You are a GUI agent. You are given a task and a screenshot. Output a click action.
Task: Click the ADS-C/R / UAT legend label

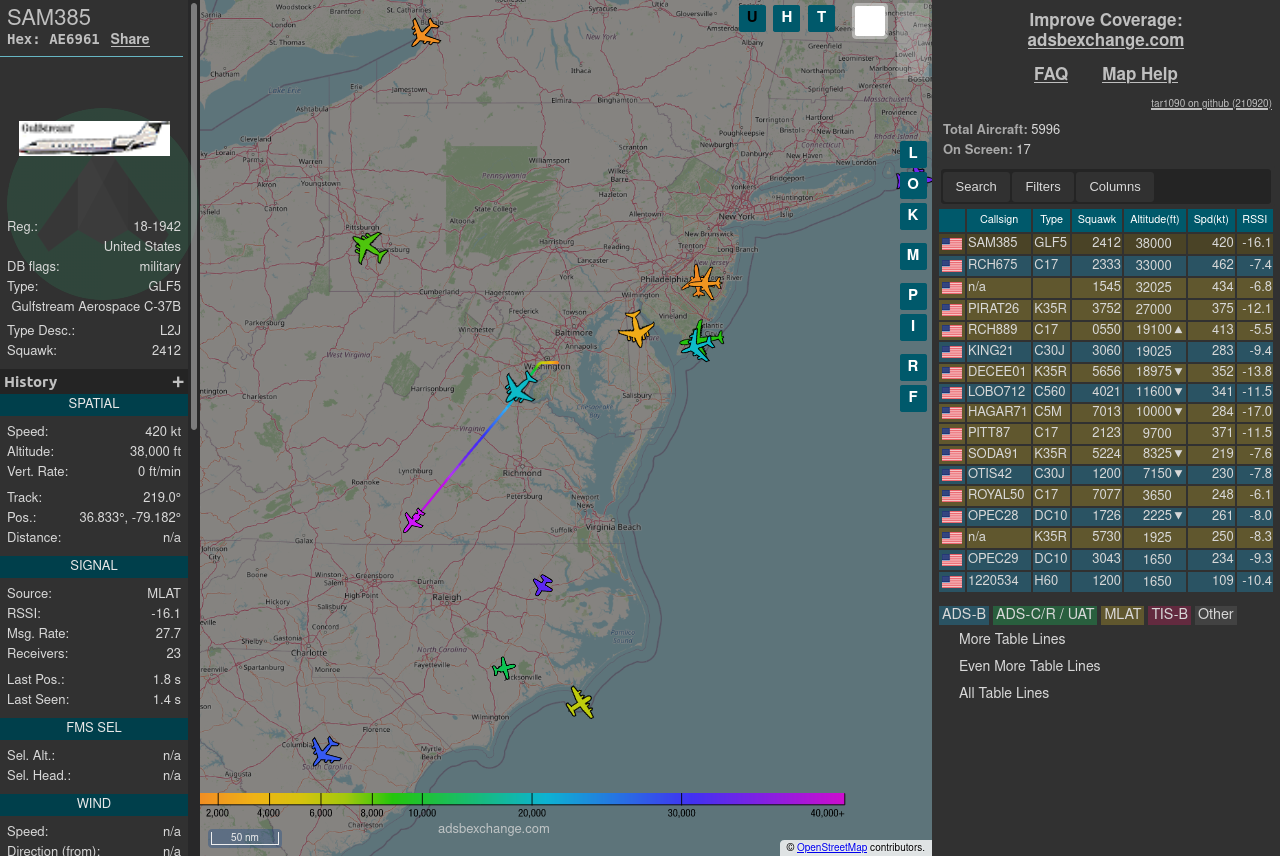pyautogui.click(x=1045, y=615)
